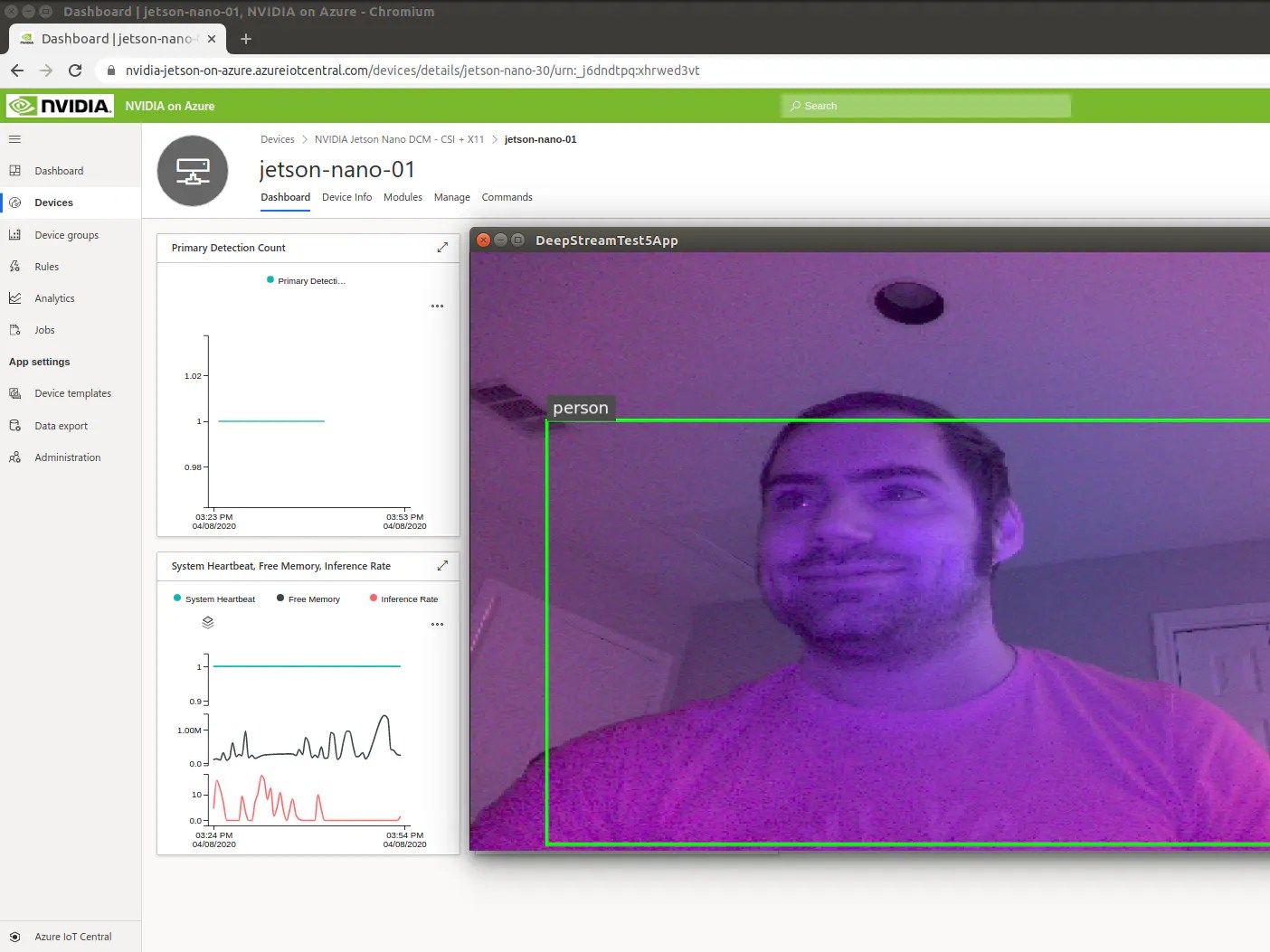This screenshot has height=952, width=1270.
Task: Open the Rules page
Action: pos(44,266)
